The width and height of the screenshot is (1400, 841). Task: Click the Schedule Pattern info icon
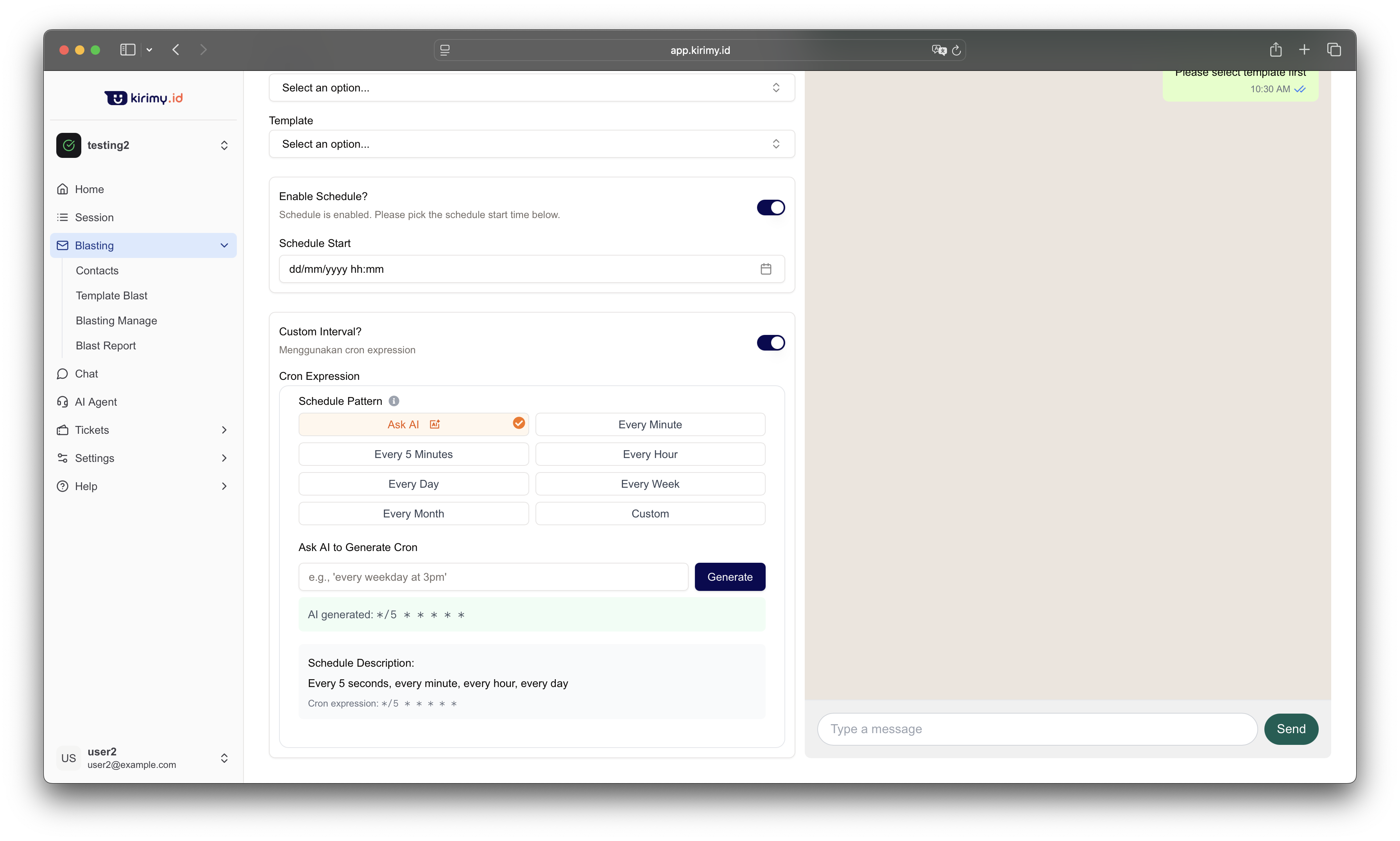pos(394,401)
